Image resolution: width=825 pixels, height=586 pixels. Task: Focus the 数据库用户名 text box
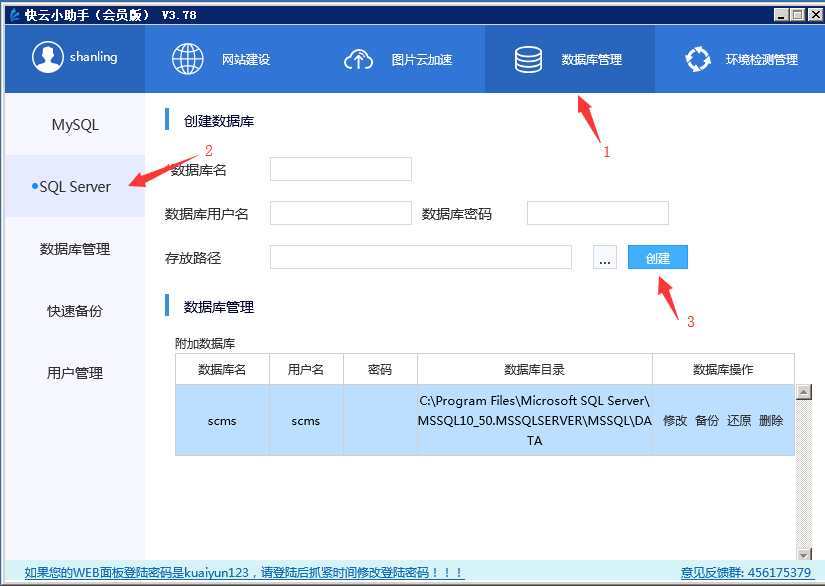click(340, 213)
